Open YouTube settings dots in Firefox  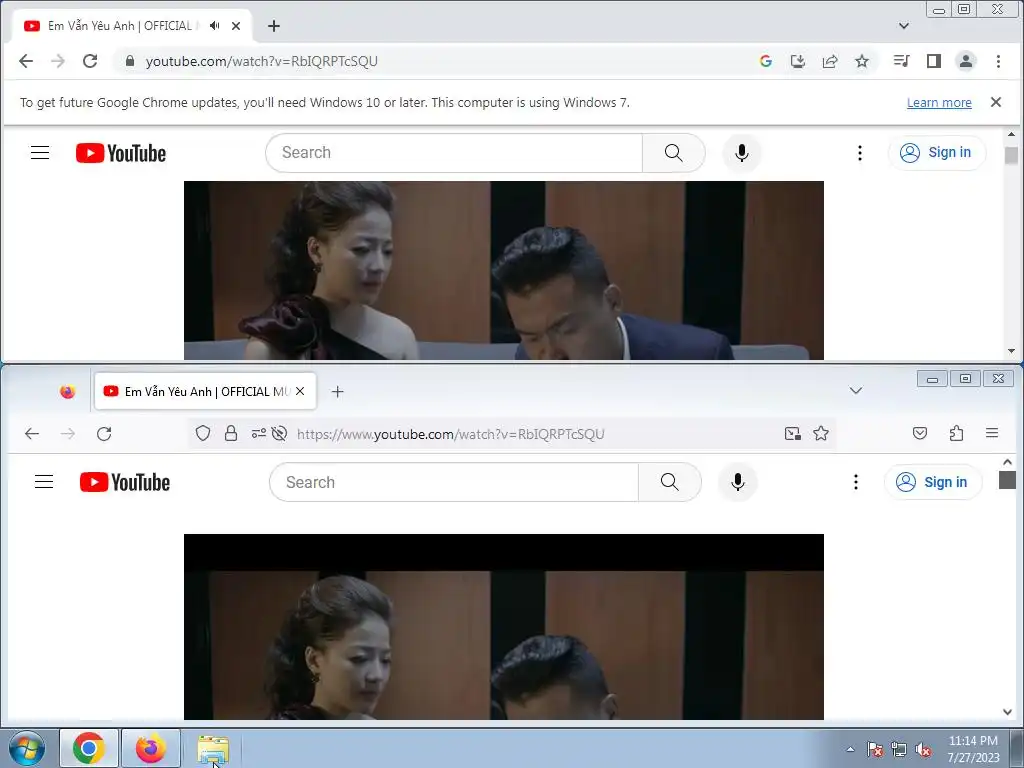click(856, 482)
